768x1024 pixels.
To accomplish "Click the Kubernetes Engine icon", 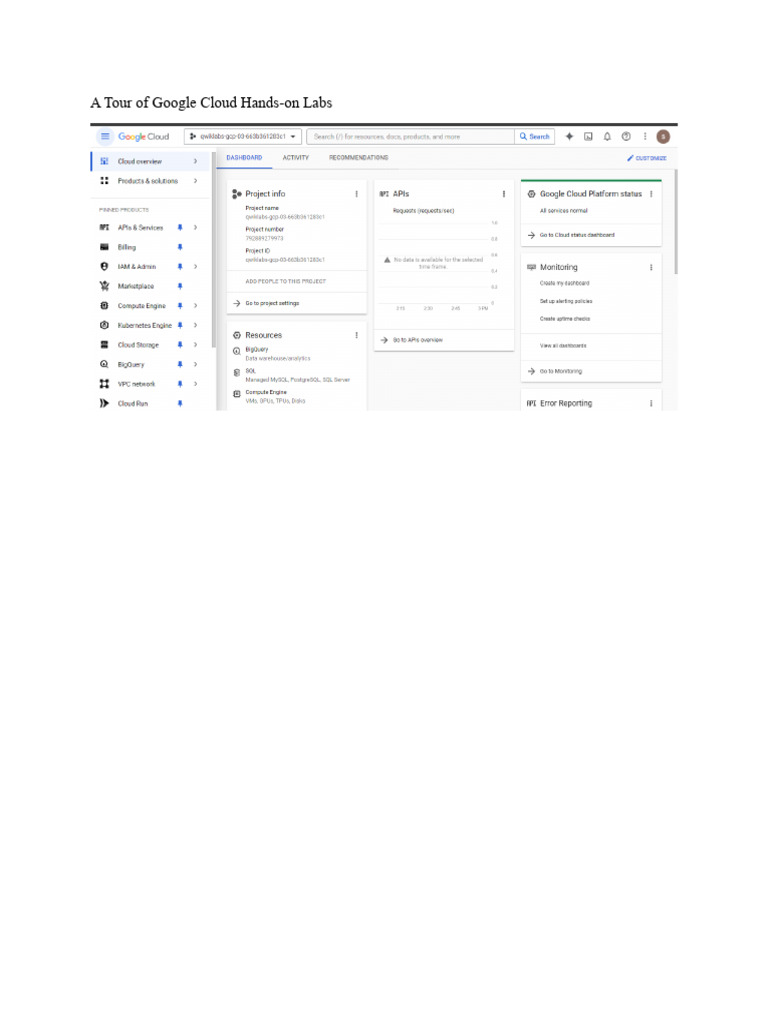I will coord(104,325).
